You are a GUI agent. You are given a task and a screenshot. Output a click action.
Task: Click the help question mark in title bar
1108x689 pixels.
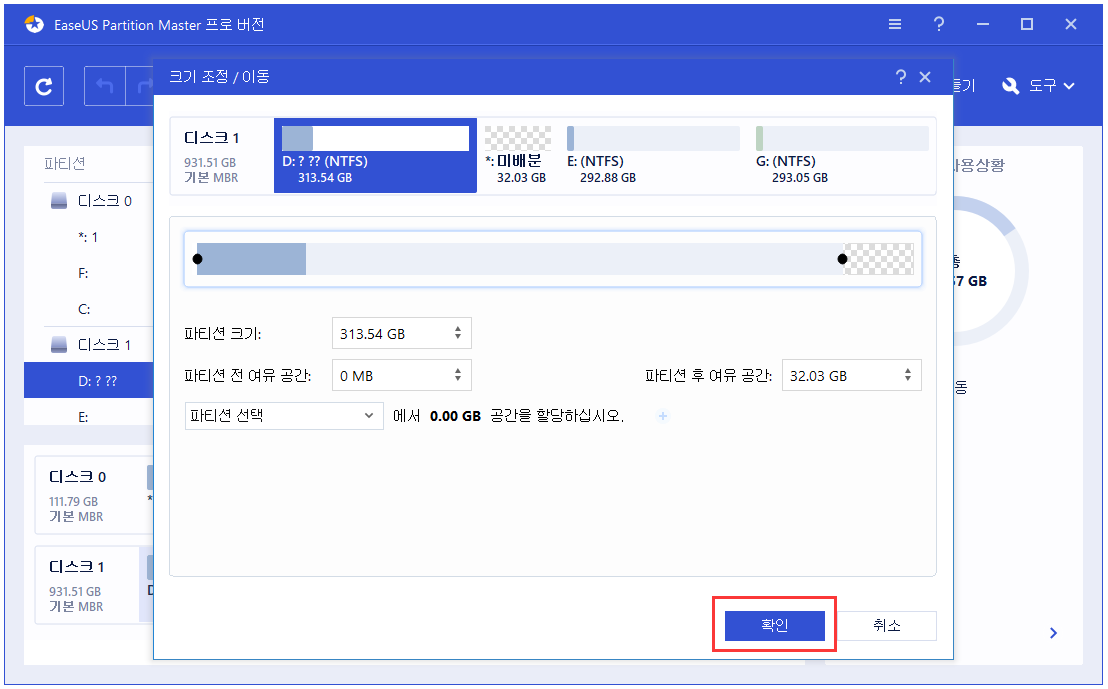coord(939,24)
